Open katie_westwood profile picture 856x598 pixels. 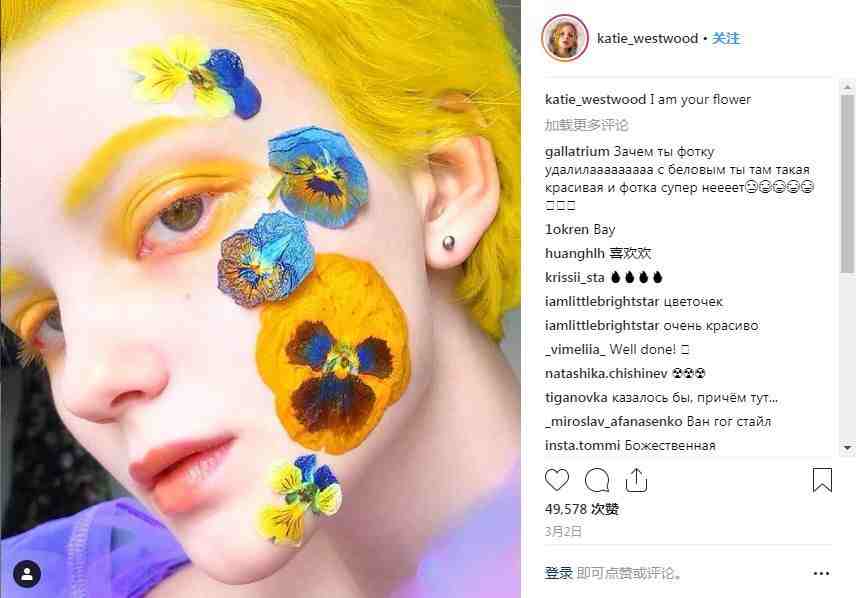pyautogui.click(x=564, y=39)
